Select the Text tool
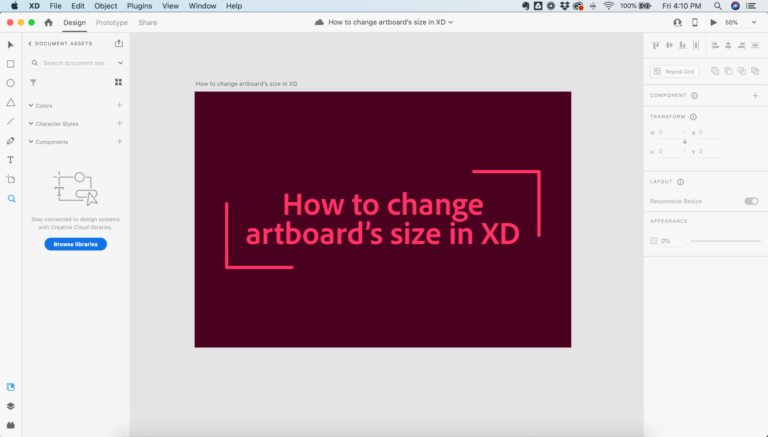 (10, 160)
